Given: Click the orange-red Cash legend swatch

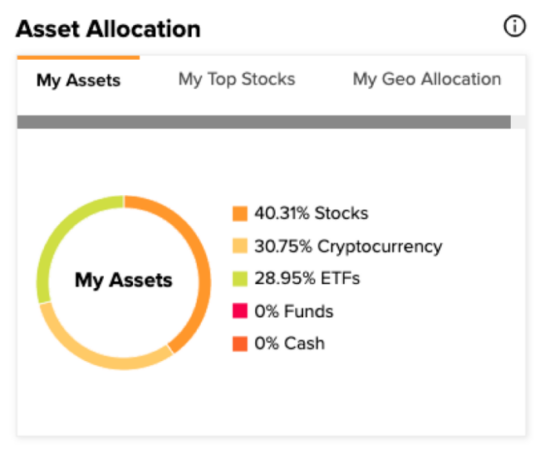Looking at the screenshot, I should 240,344.
